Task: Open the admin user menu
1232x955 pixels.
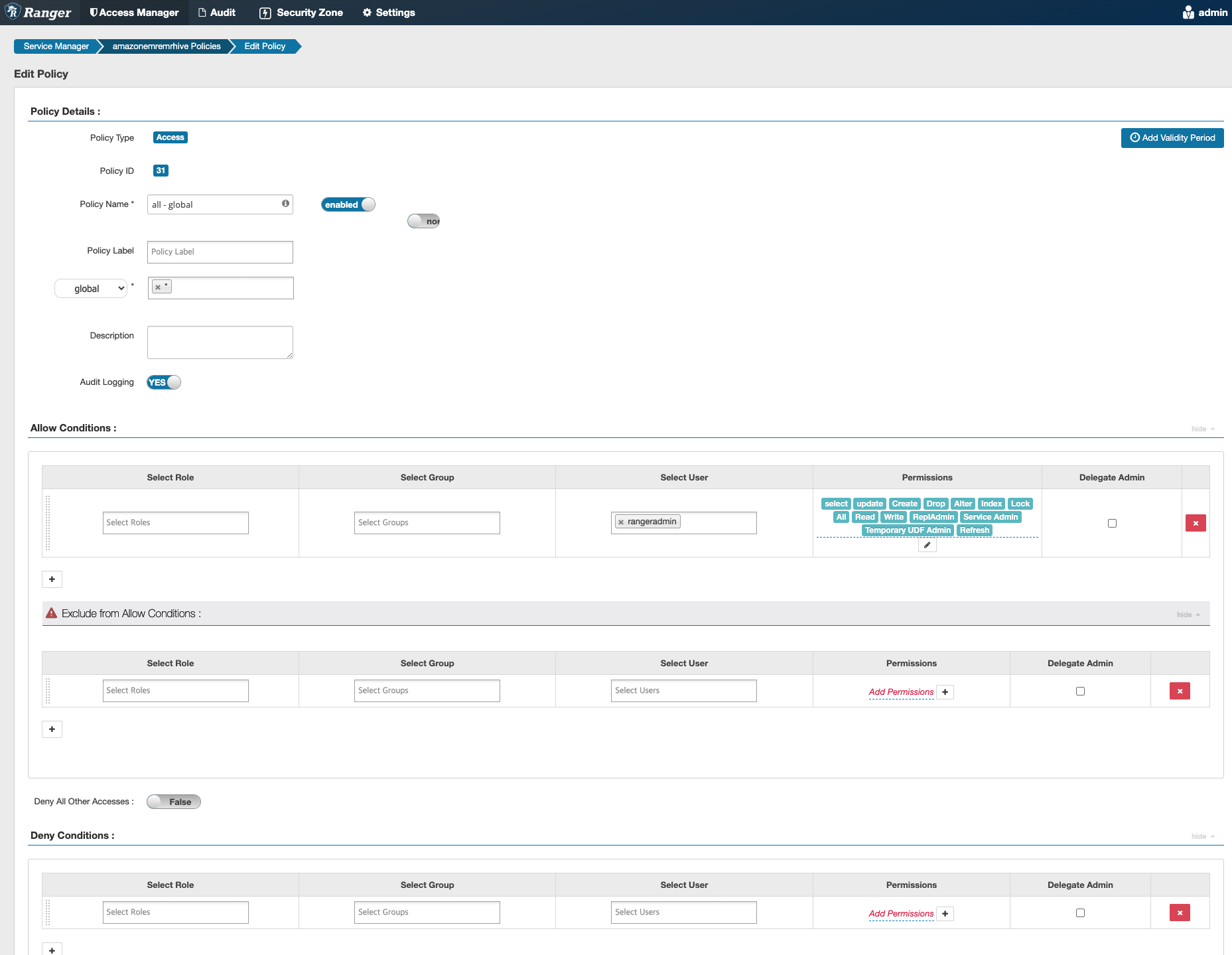Action: coord(1205,13)
